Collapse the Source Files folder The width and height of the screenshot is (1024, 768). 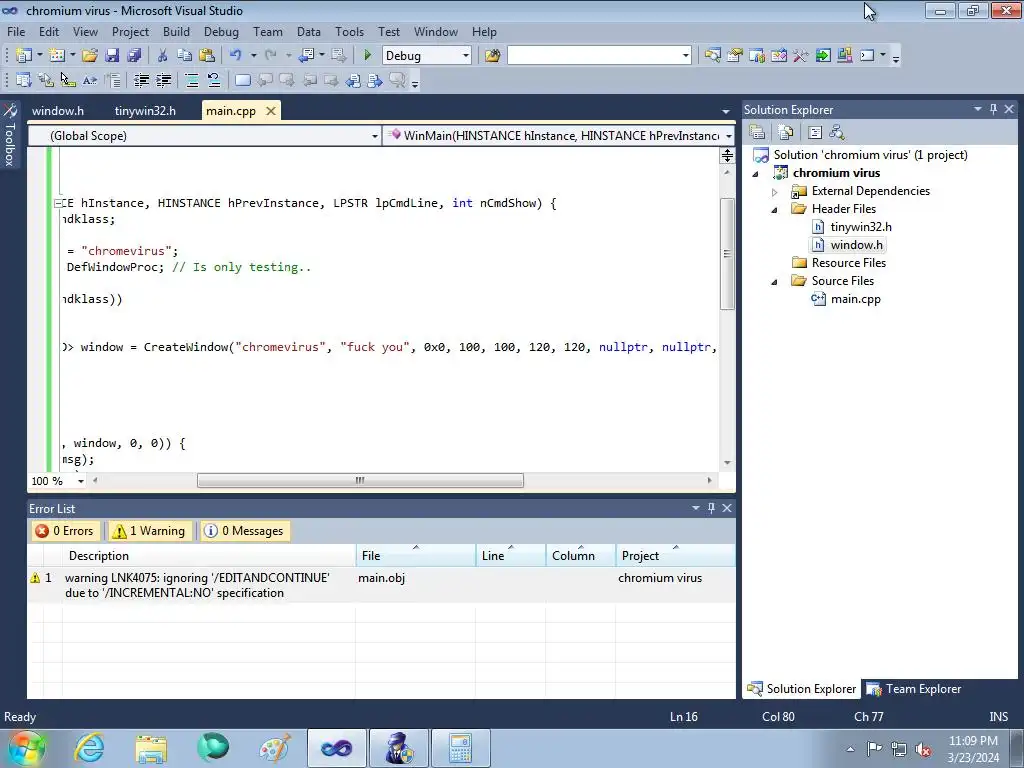pyautogui.click(x=775, y=281)
